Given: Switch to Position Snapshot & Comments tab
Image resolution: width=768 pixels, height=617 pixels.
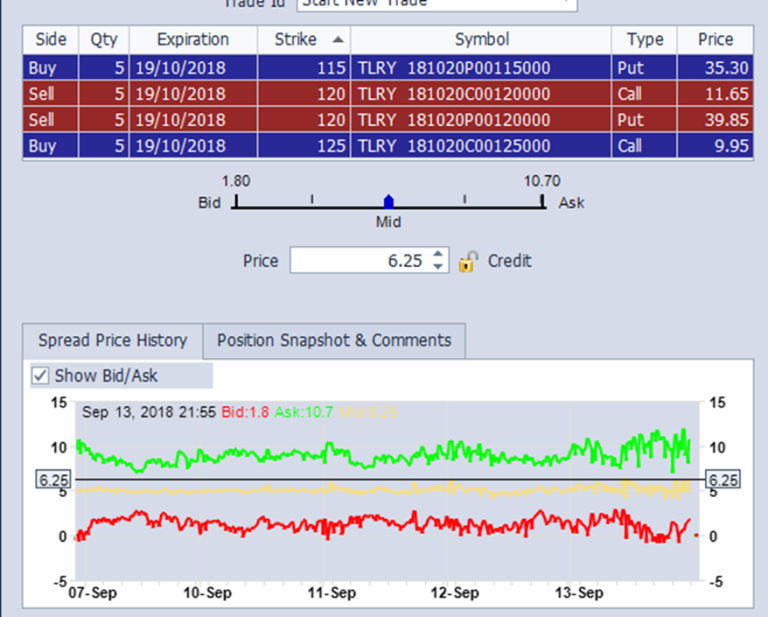Looking at the screenshot, I should (x=334, y=340).
